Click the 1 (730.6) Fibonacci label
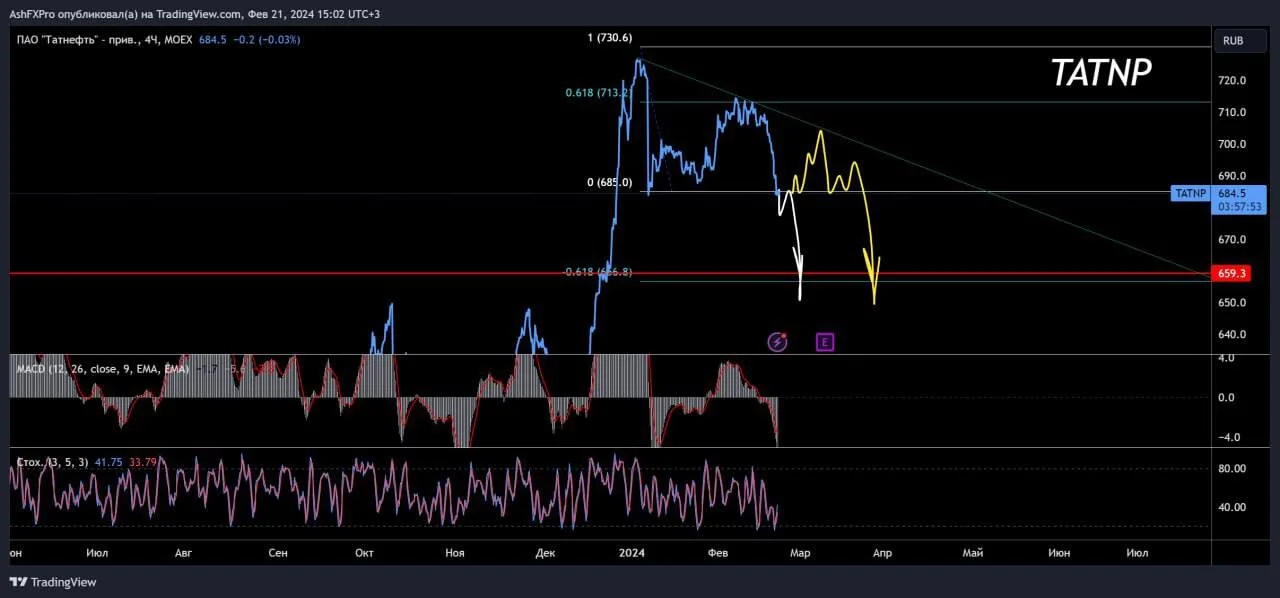This screenshot has width=1280, height=598. click(x=610, y=38)
